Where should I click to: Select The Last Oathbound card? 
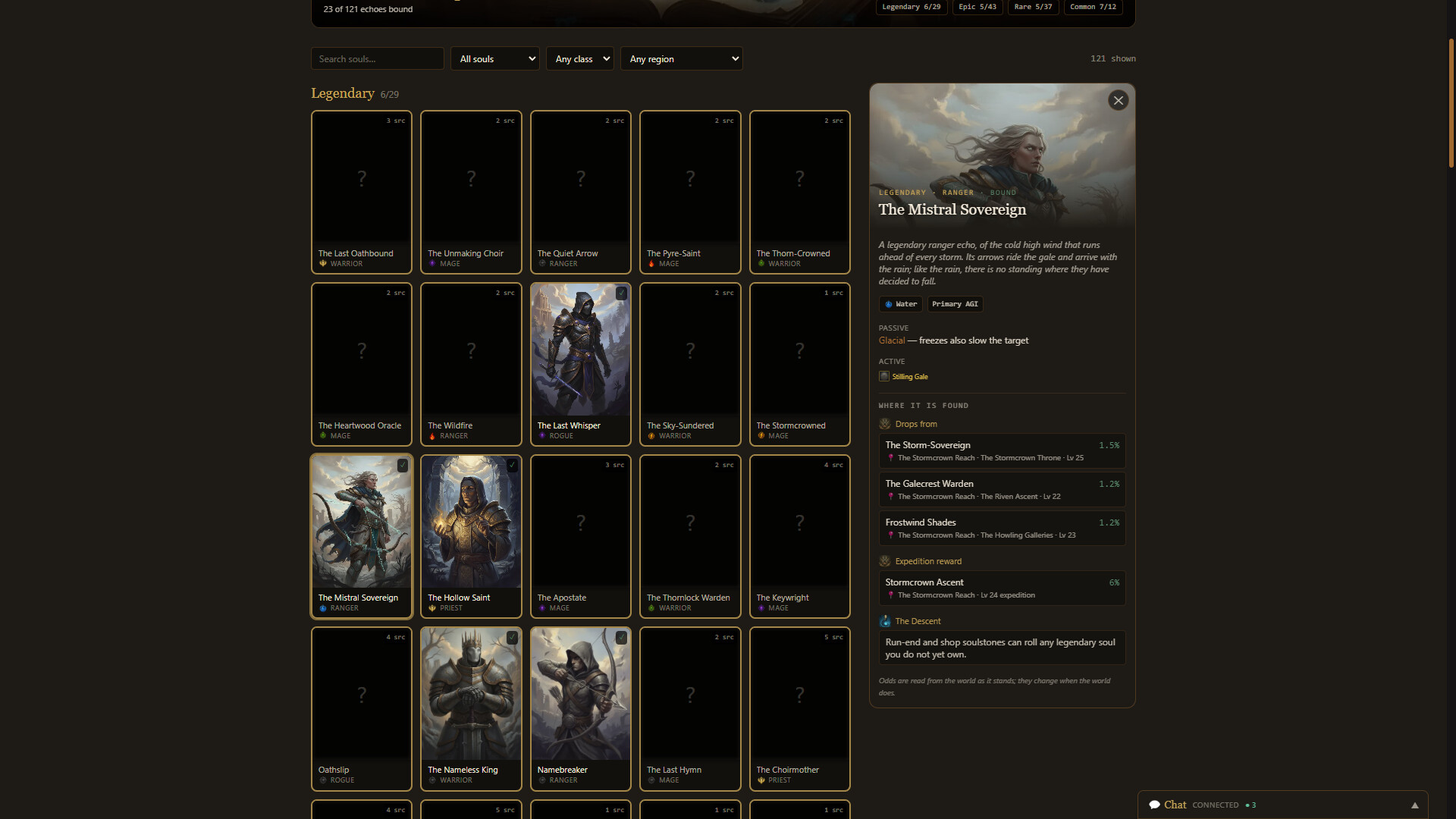[362, 192]
